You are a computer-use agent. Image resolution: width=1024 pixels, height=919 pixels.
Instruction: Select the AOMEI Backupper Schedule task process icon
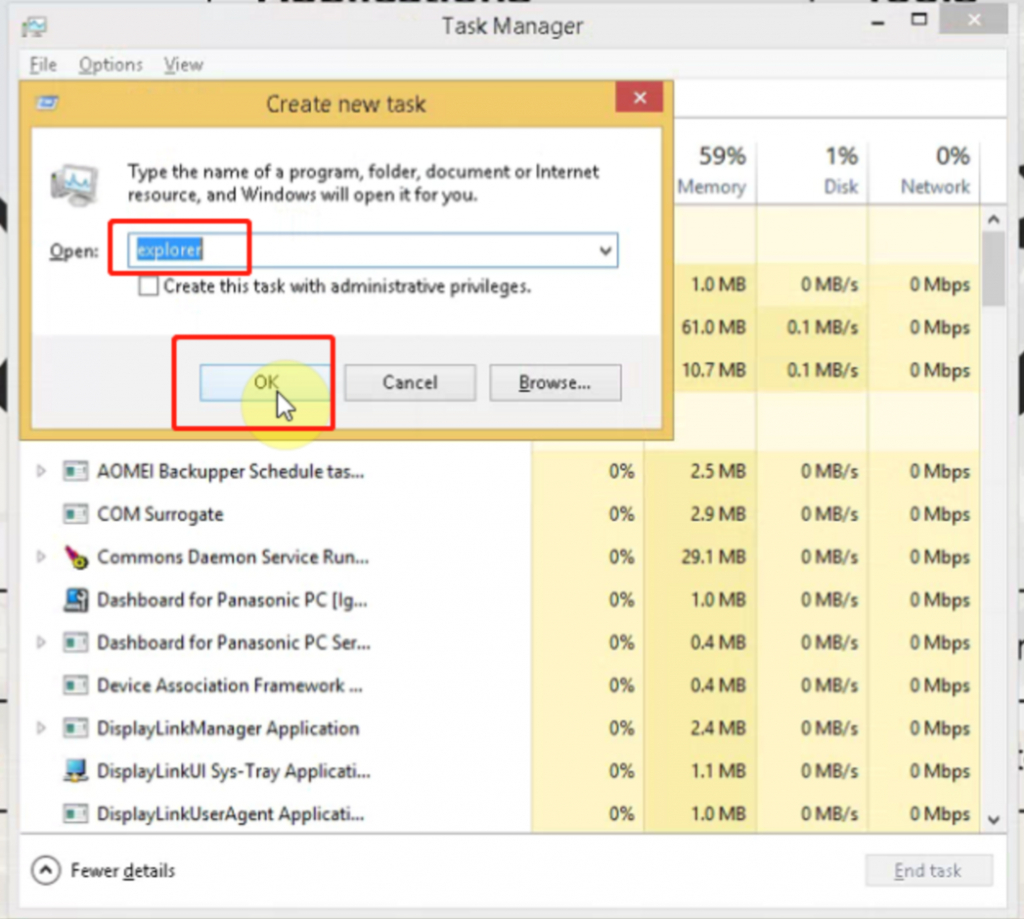[x=75, y=471]
